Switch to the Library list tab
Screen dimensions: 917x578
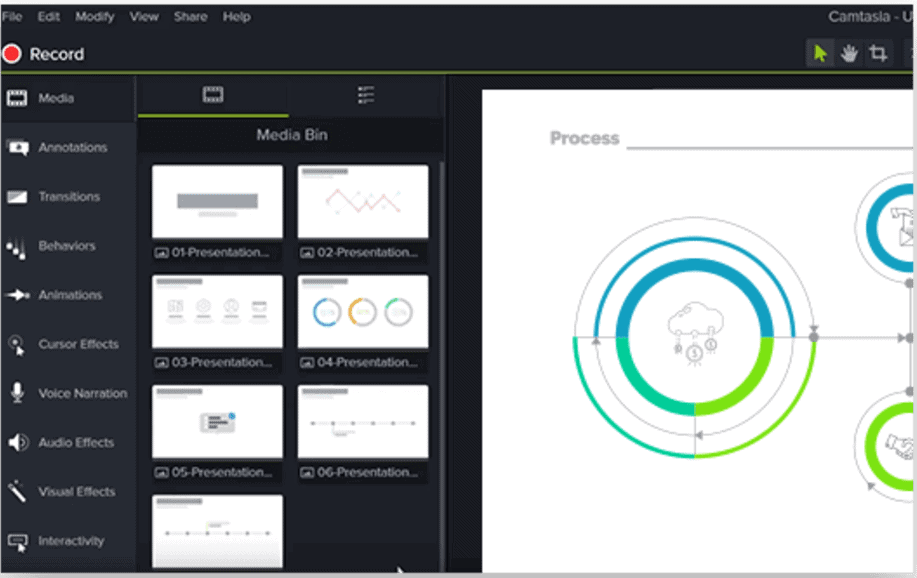pos(366,95)
